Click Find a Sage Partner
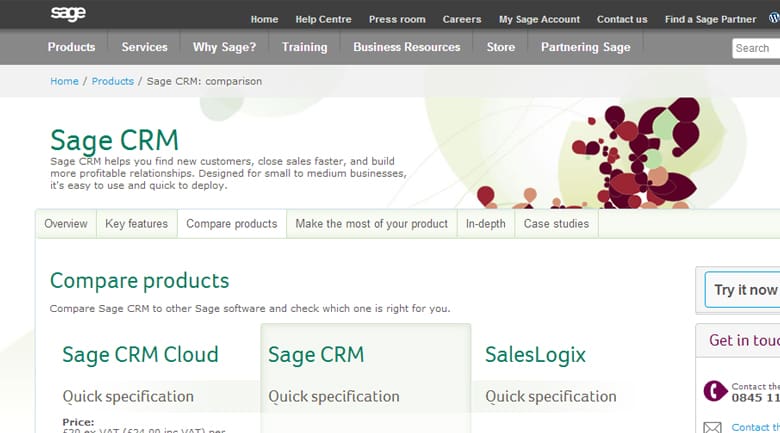780x433 pixels. [710, 19]
